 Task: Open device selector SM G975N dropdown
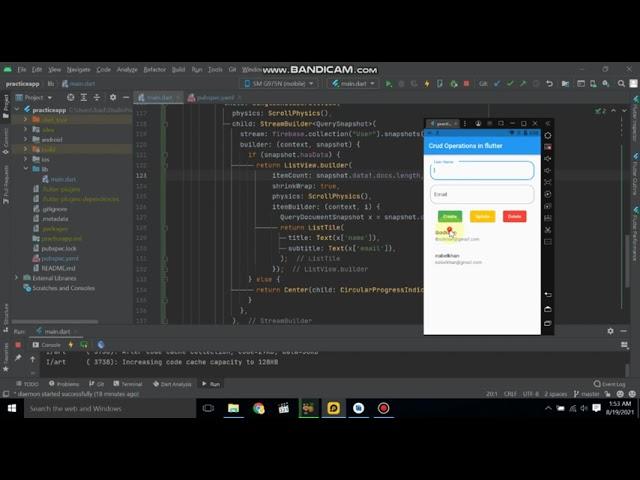coord(280,84)
